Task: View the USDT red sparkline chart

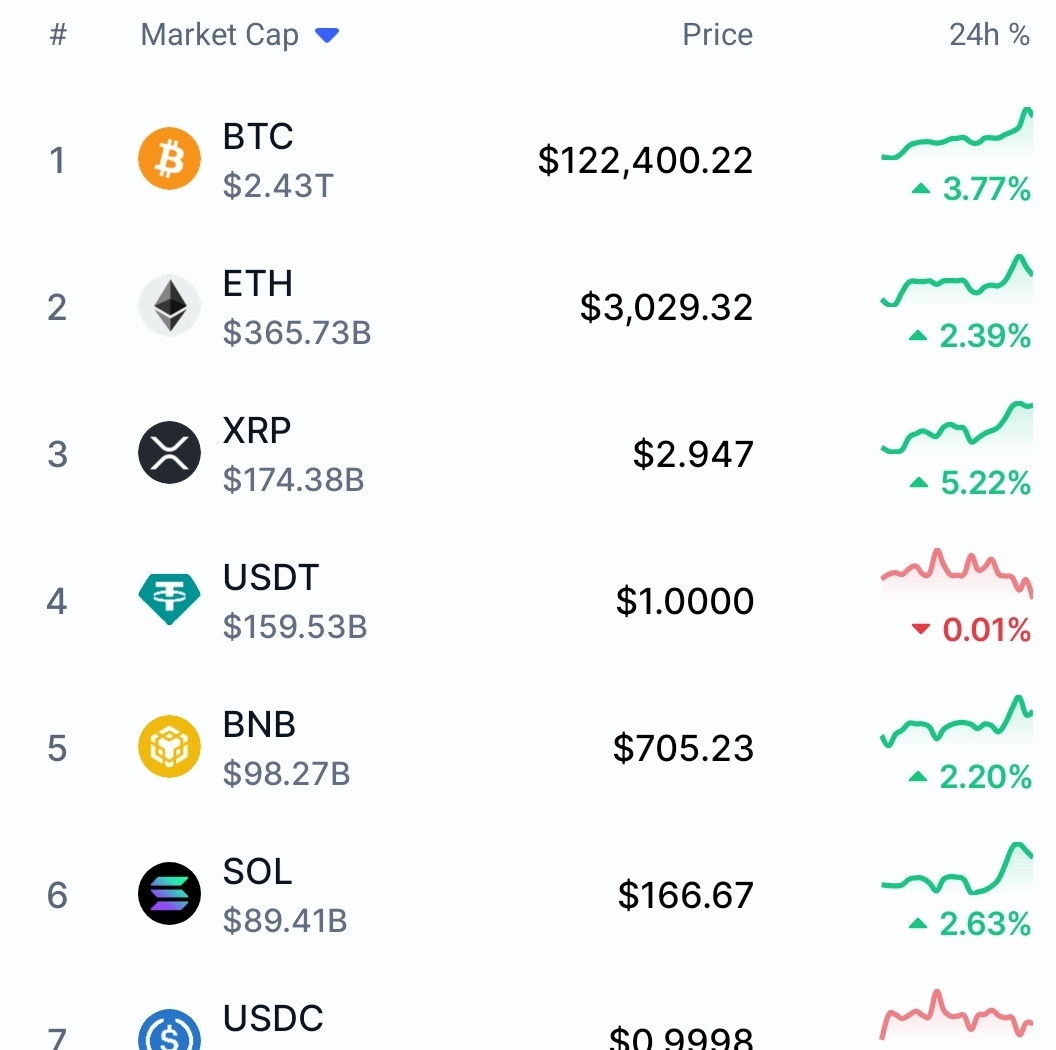Action: [x=956, y=574]
